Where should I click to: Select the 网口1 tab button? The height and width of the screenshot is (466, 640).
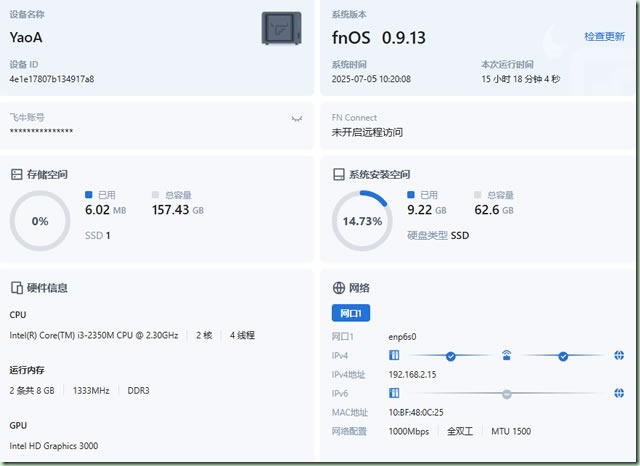click(351, 313)
